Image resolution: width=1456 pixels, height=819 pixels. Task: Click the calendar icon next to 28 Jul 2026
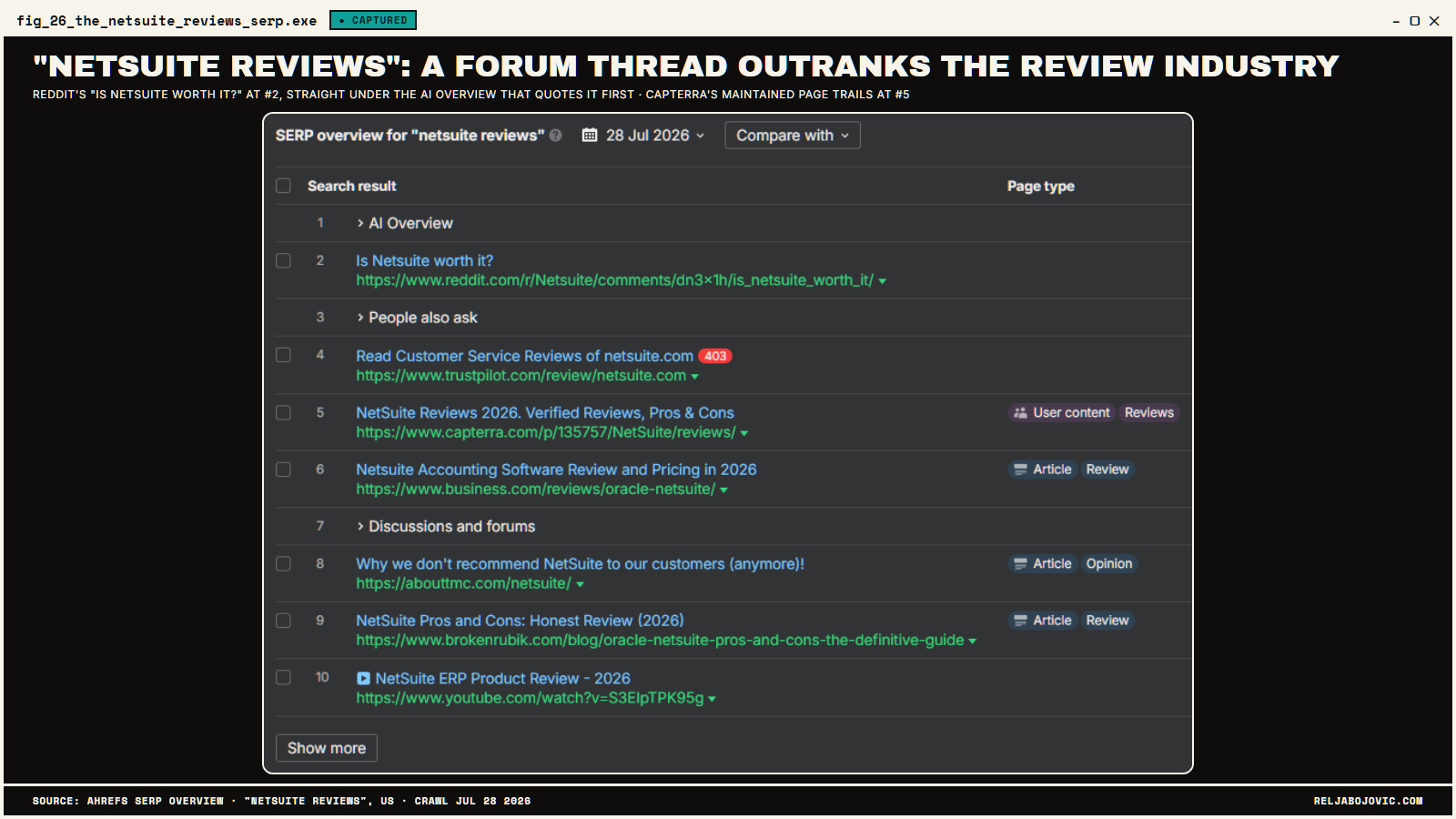[x=590, y=136]
